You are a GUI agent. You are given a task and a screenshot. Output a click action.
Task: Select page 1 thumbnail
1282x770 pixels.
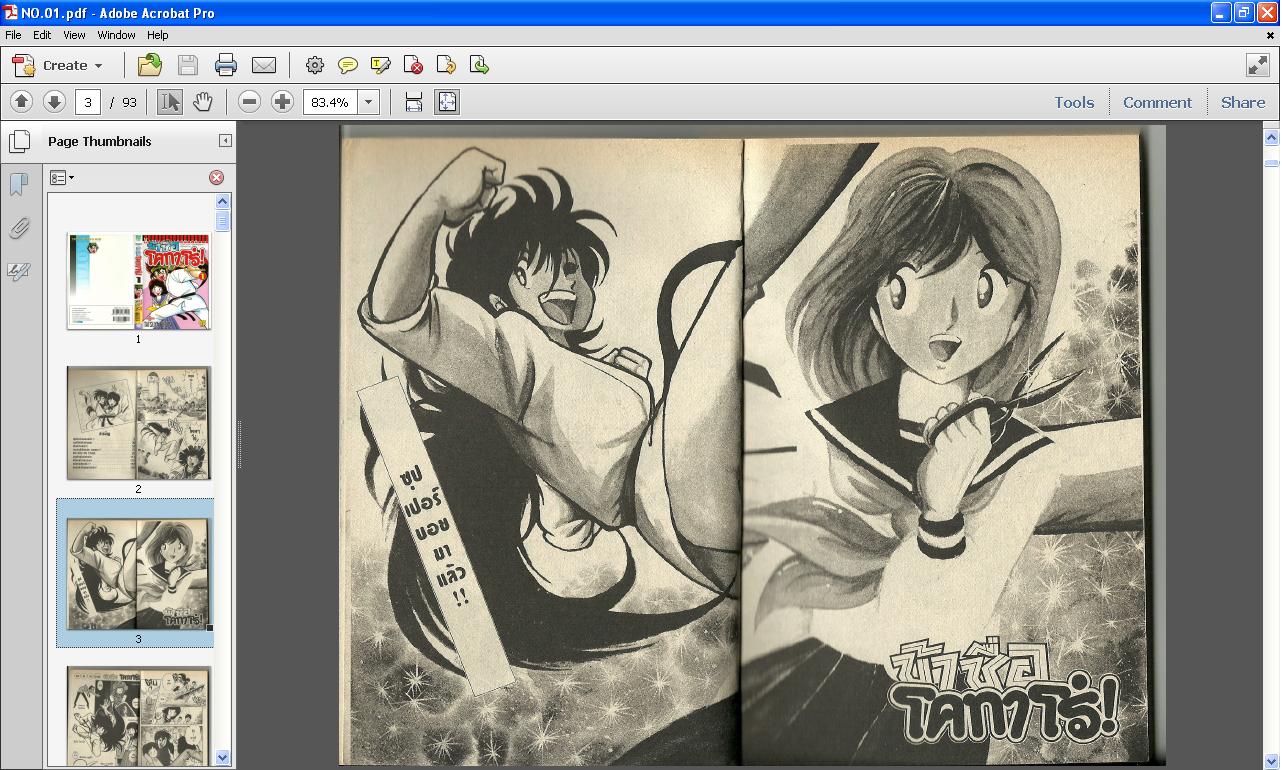pyautogui.click(x=138, y=281)
